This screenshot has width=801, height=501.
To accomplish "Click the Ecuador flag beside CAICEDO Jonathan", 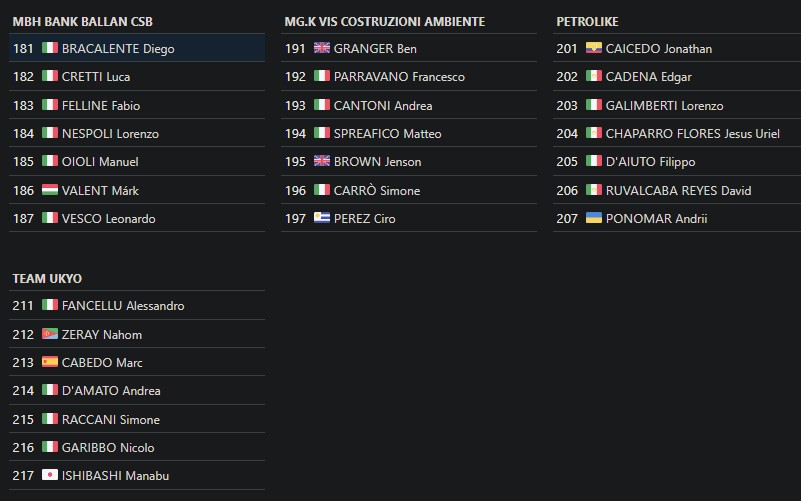I will (x=594, y=48).
